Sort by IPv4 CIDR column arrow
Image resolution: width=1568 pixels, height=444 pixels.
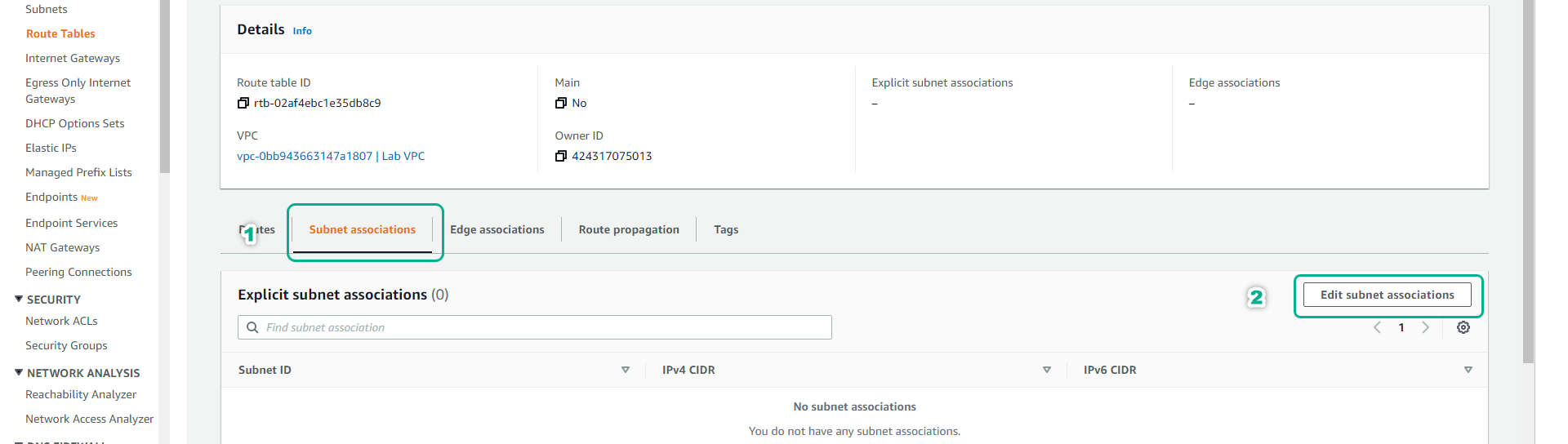(x=1046, y=370)
